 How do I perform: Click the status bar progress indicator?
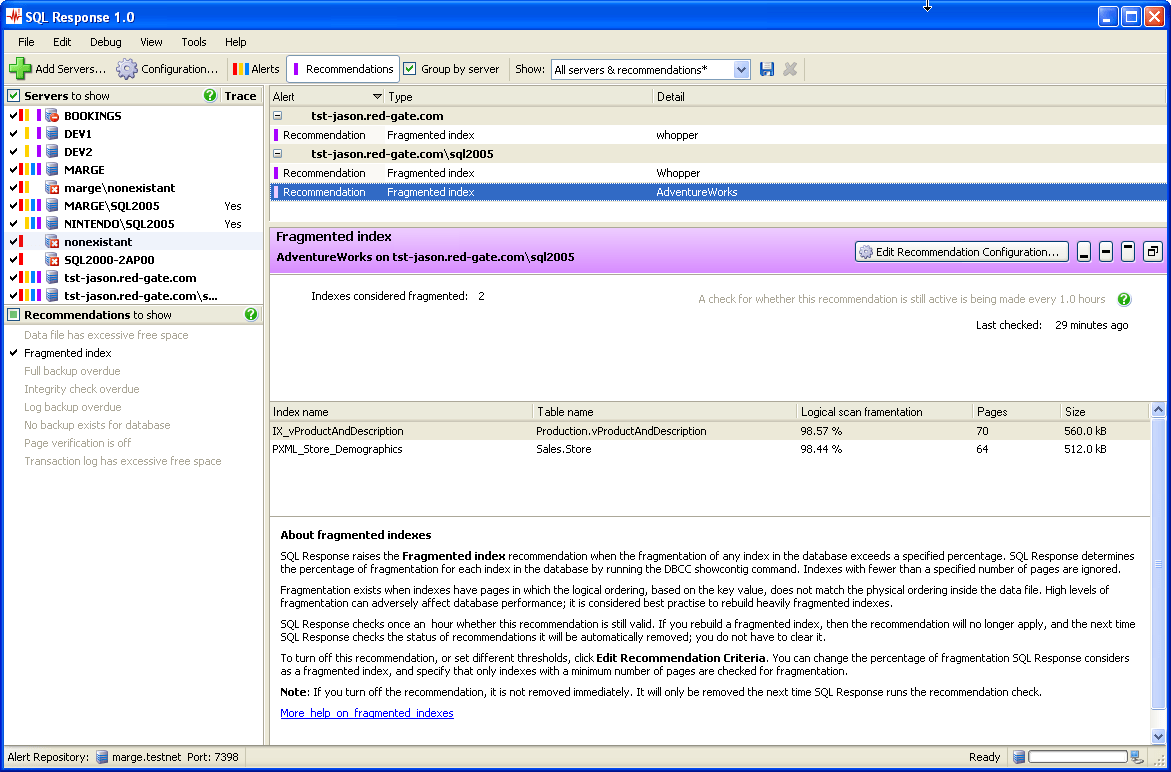1077,757
